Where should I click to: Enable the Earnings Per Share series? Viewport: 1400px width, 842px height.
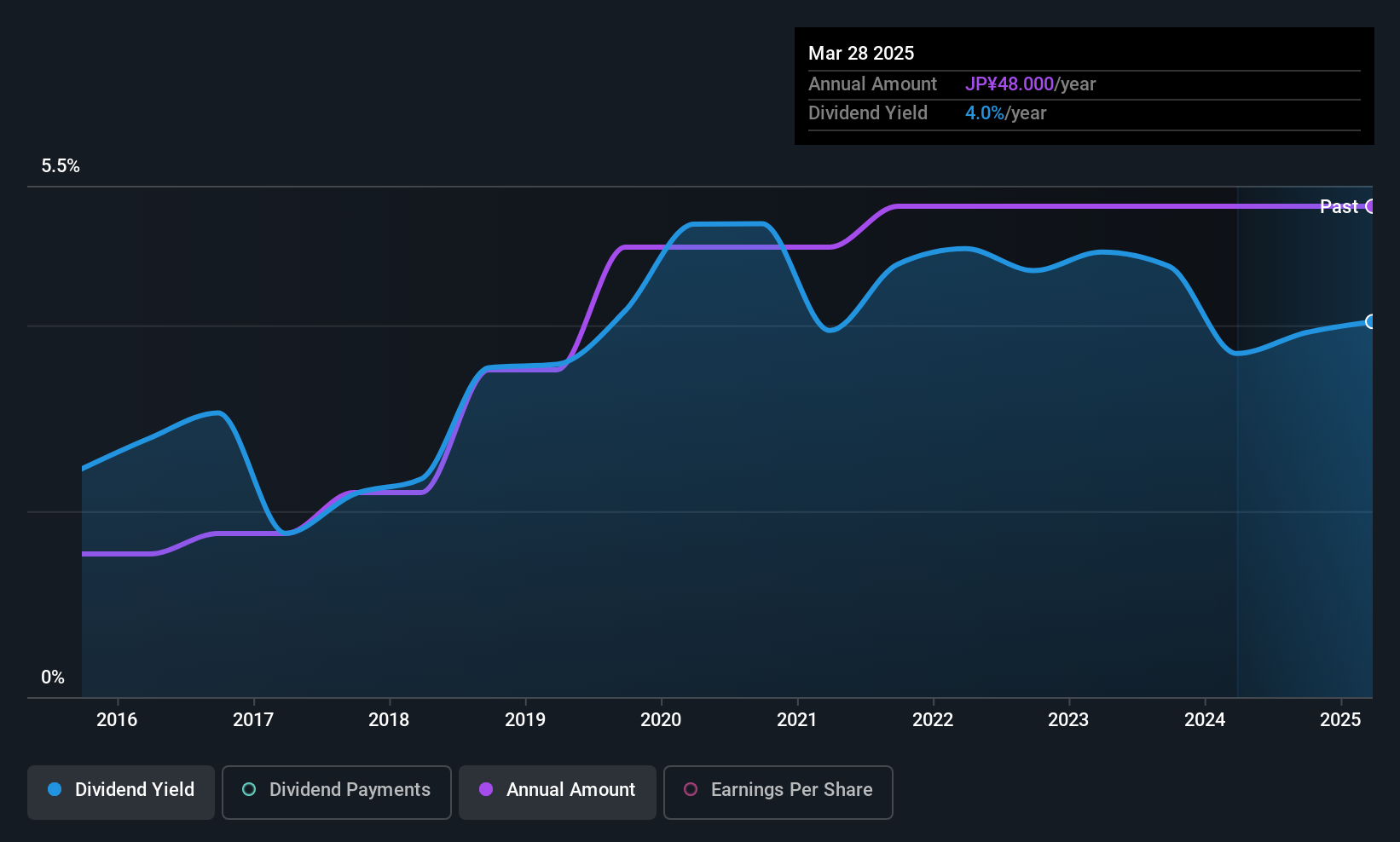coord(778,792)
